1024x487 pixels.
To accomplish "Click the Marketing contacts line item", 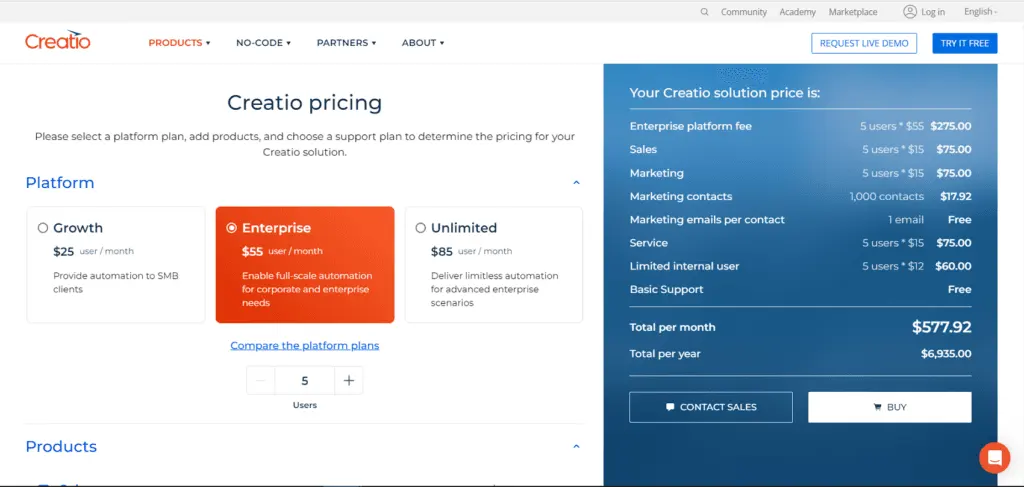I will click(800, 196).
